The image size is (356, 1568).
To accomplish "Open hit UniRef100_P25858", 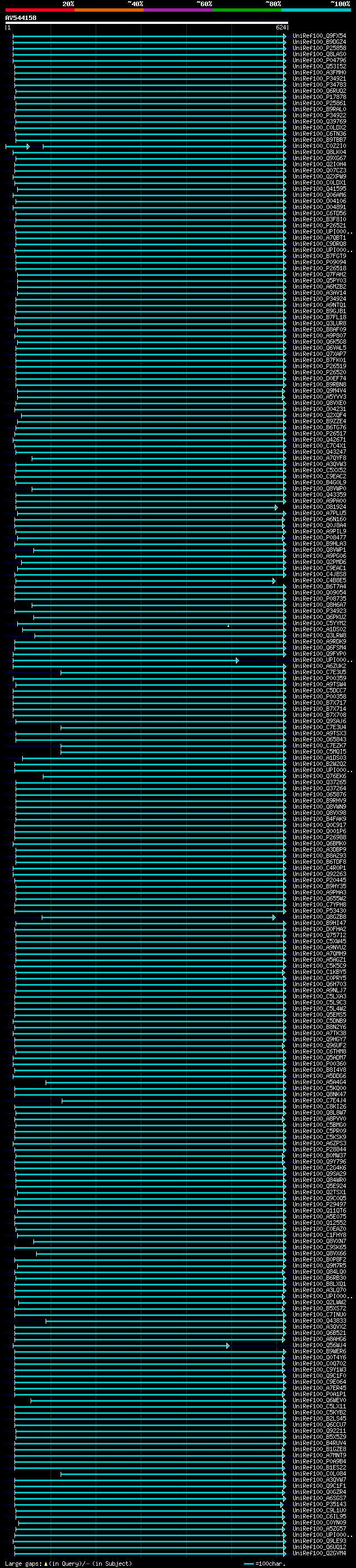I will 319,48.
